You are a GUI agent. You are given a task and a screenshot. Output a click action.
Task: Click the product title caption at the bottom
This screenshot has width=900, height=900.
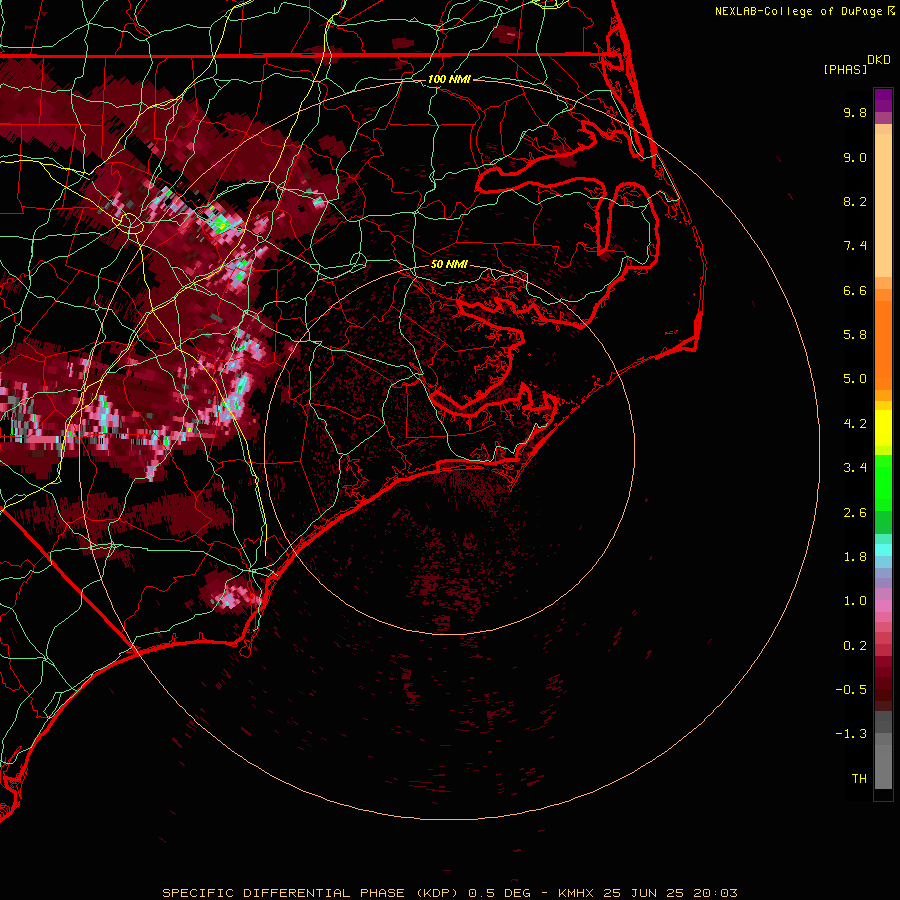pos(449,893)
